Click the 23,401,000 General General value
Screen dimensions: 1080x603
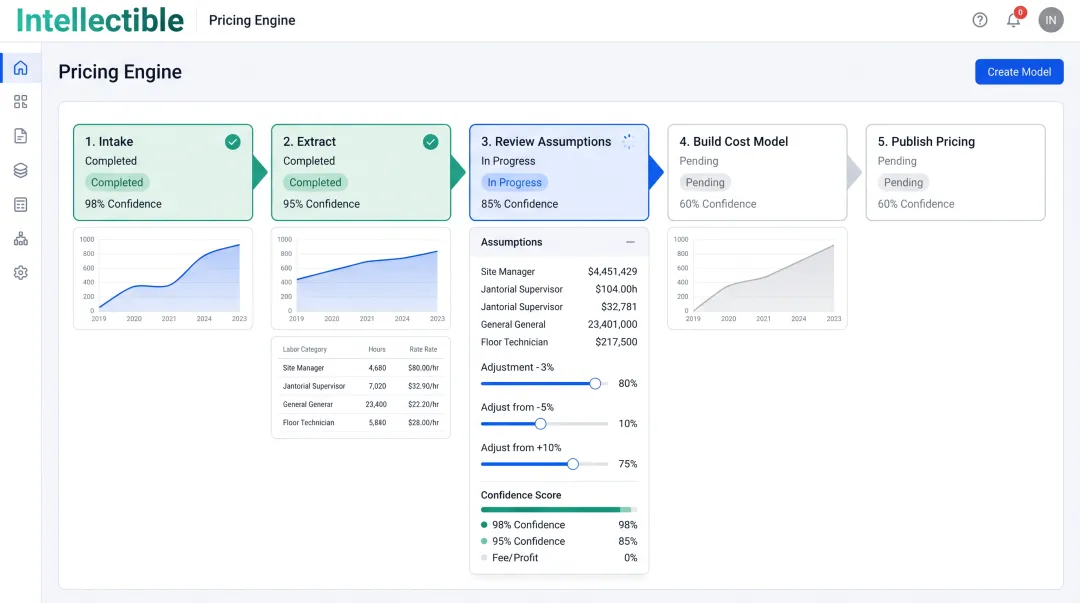[612, 325]
